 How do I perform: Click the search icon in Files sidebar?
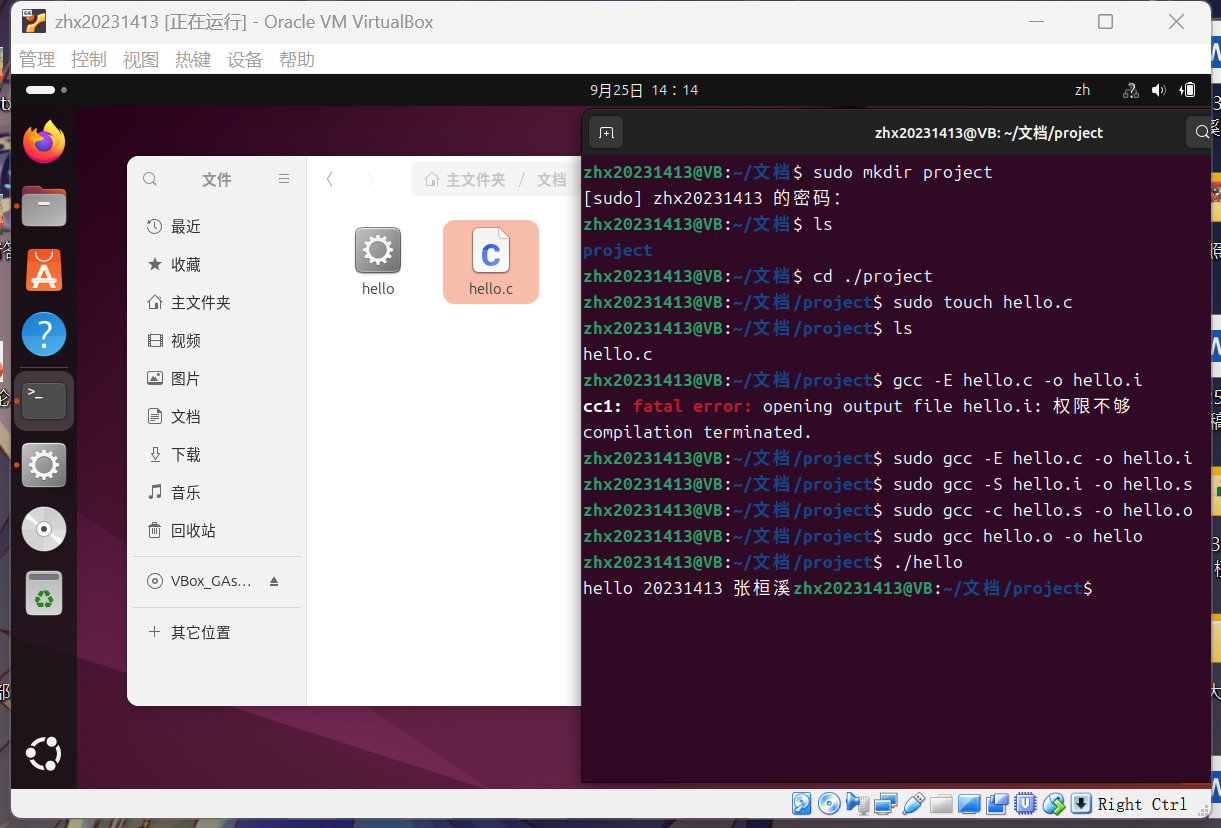tap(150, 180)
